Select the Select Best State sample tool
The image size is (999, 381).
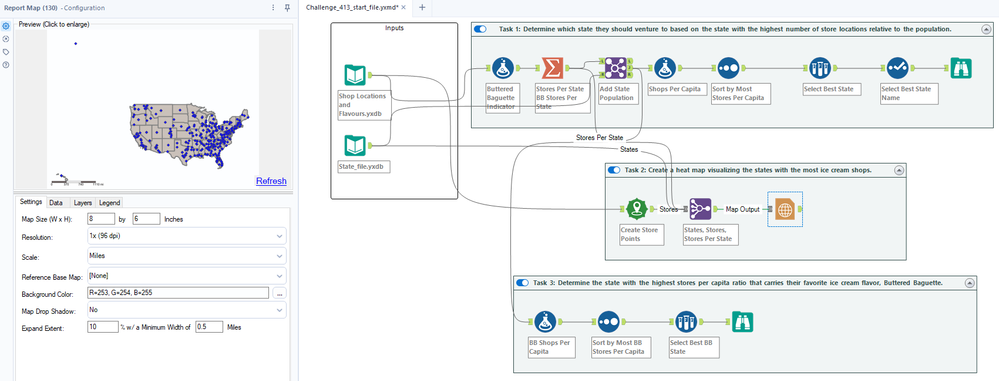coord(819,68)
